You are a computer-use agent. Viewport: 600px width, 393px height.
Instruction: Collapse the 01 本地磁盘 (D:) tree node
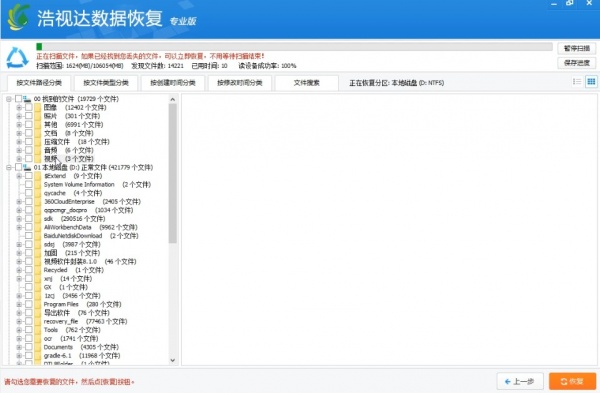(8, 167)
